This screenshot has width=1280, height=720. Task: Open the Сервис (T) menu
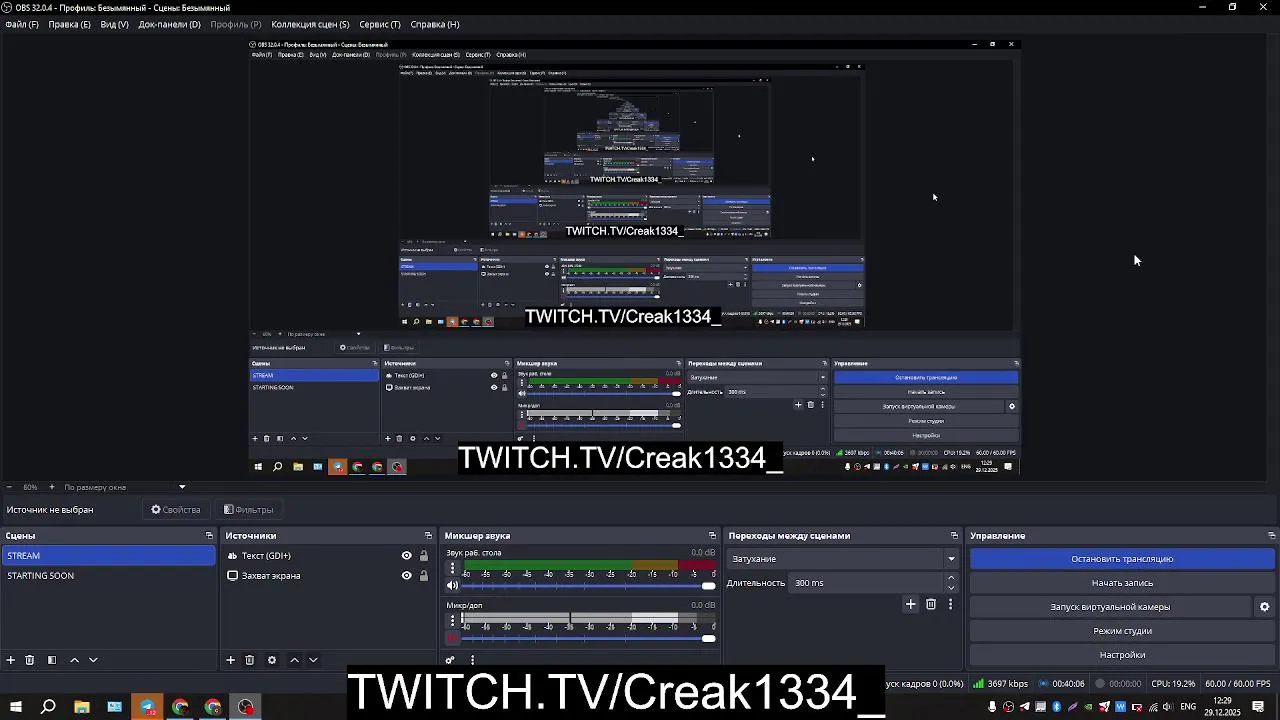379,24
